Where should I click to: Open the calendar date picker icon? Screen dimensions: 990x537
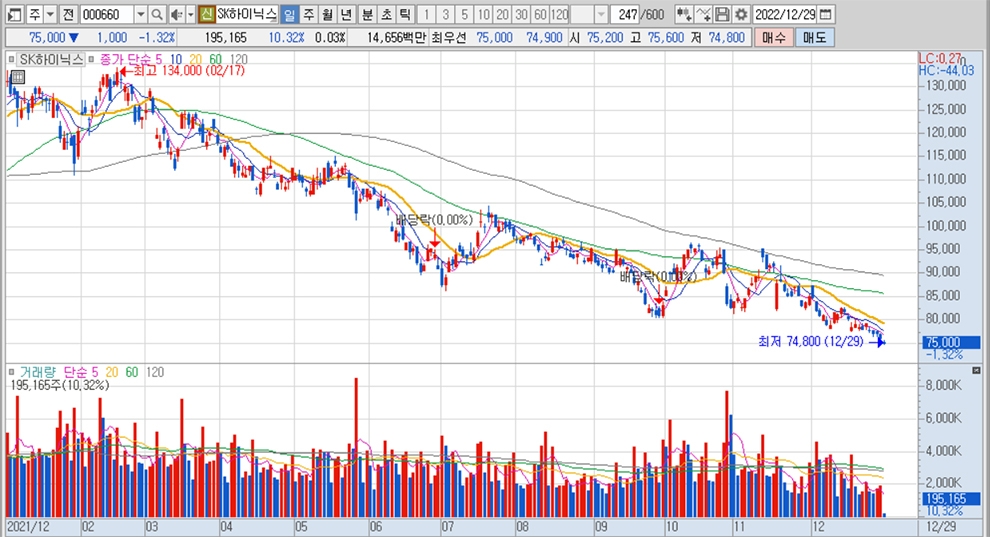pos(825,15)
